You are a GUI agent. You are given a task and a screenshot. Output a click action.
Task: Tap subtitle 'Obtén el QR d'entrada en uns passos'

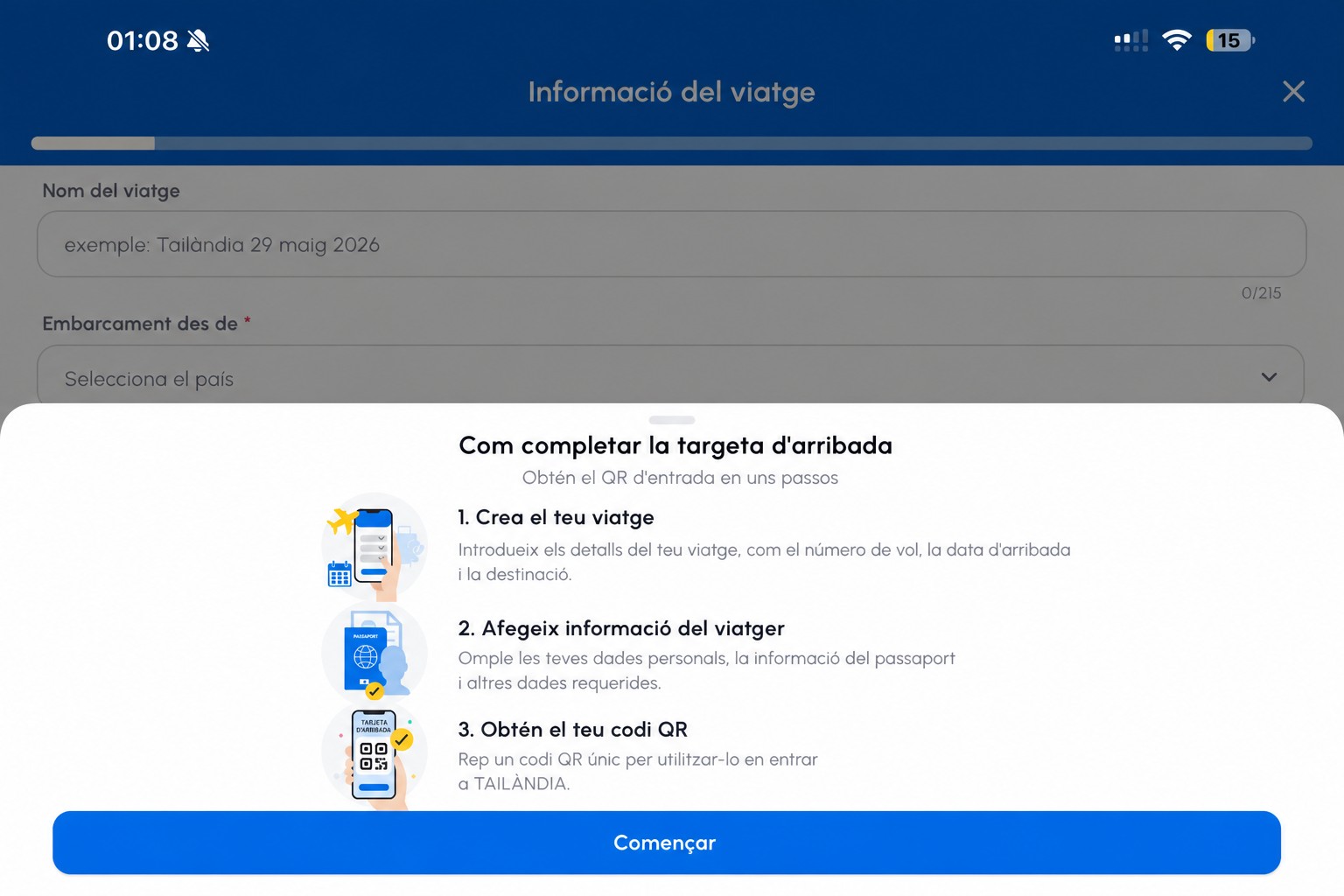[680, 478]
